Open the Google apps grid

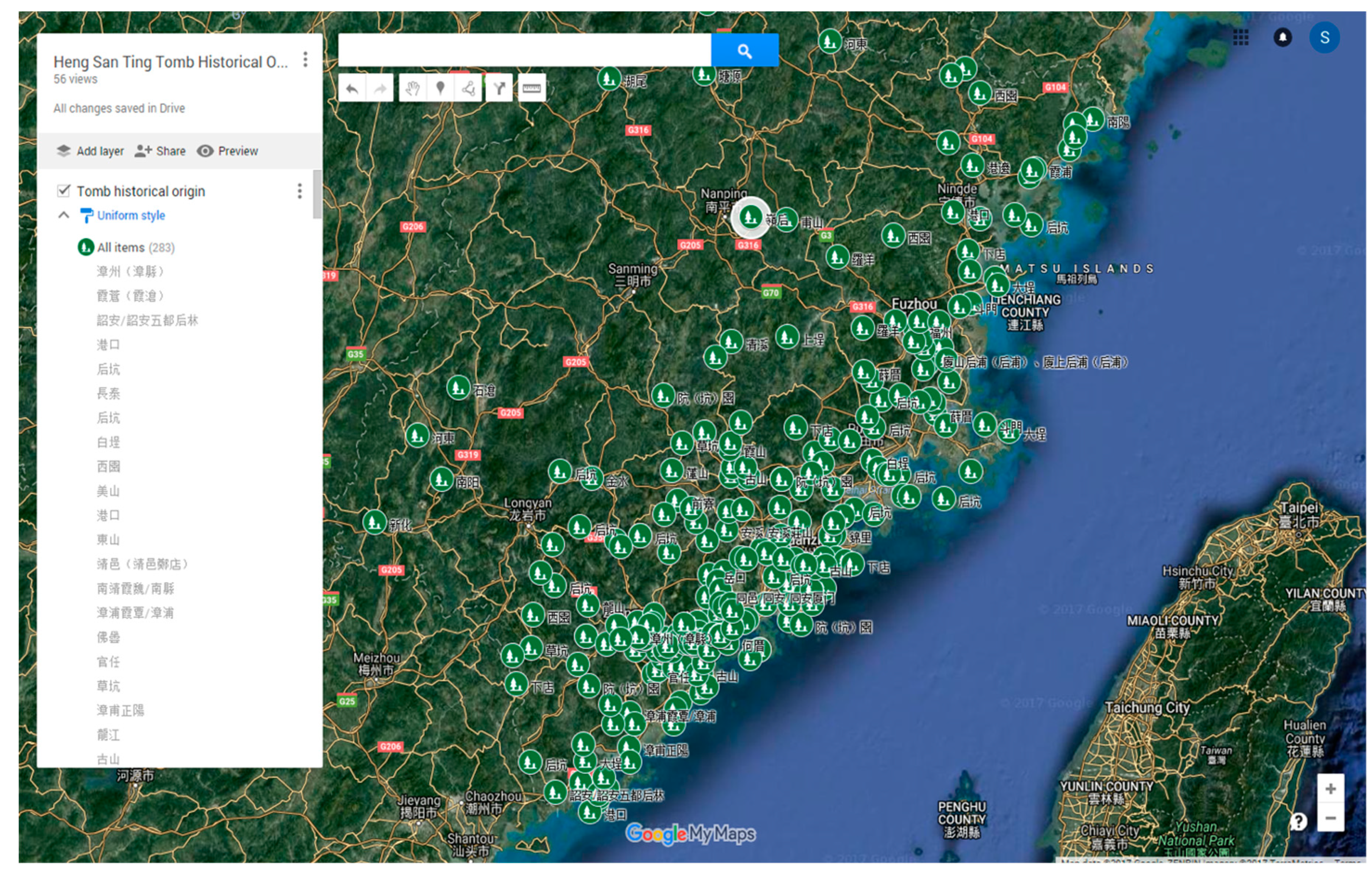(1240, 38)
